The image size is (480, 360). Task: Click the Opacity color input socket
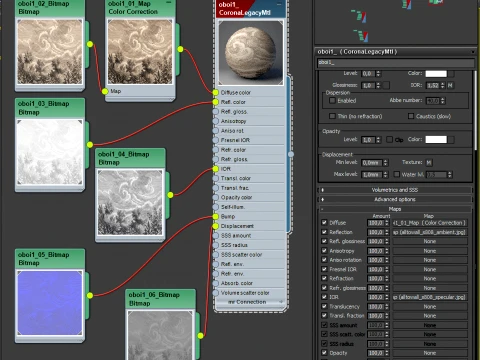click(x=216, y=197)
